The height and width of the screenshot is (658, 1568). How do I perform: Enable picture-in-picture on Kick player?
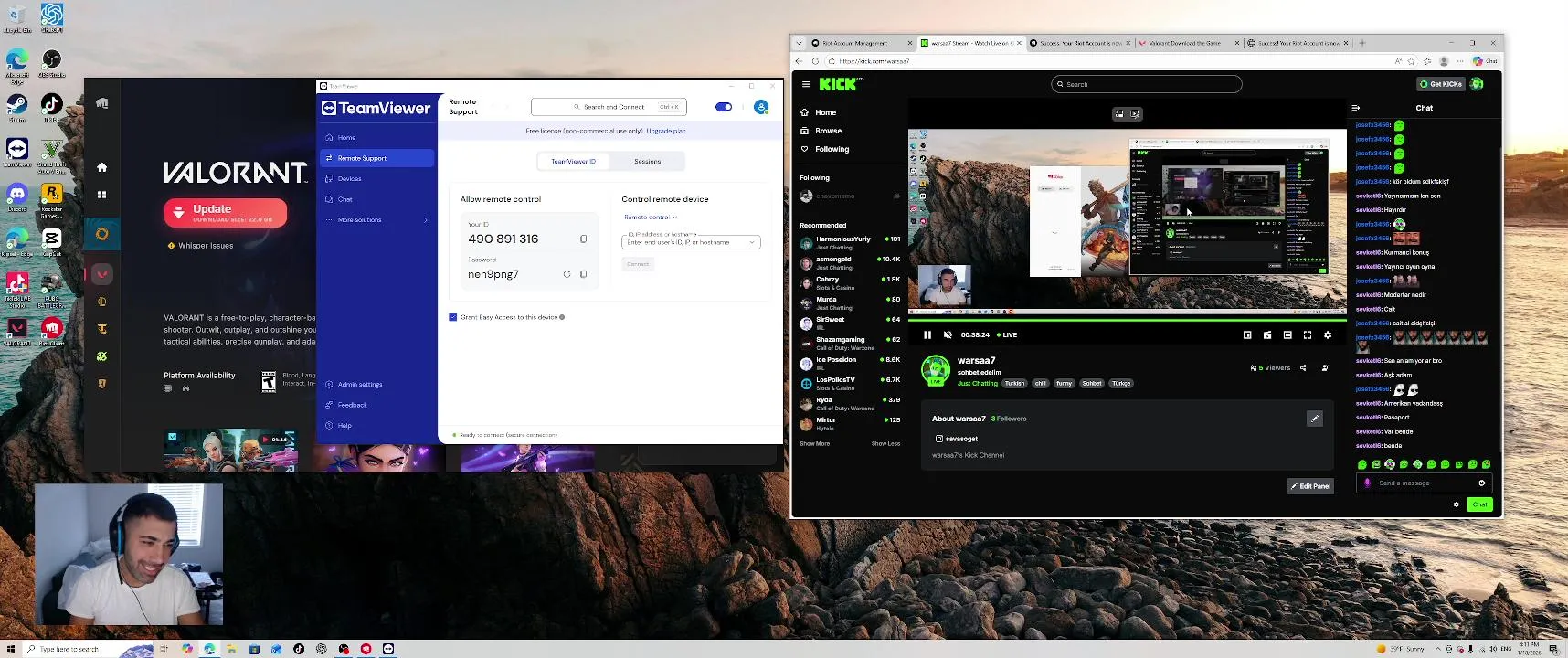point(1247,335)
